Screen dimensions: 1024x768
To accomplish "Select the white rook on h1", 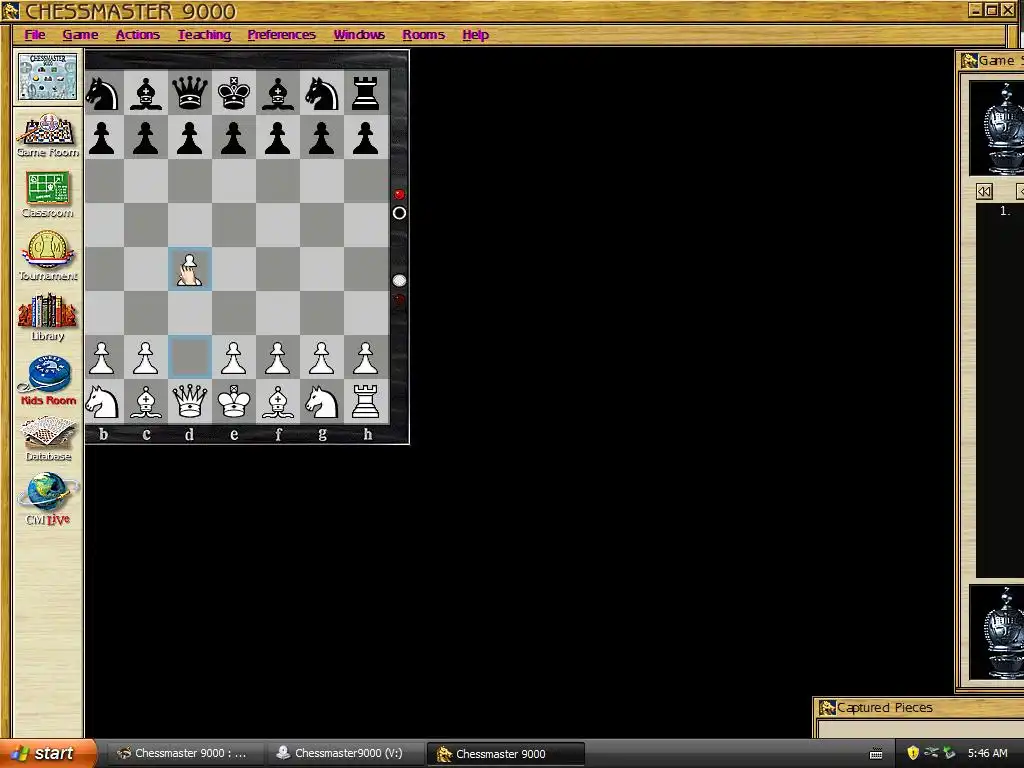I will (x=366, y=401).
